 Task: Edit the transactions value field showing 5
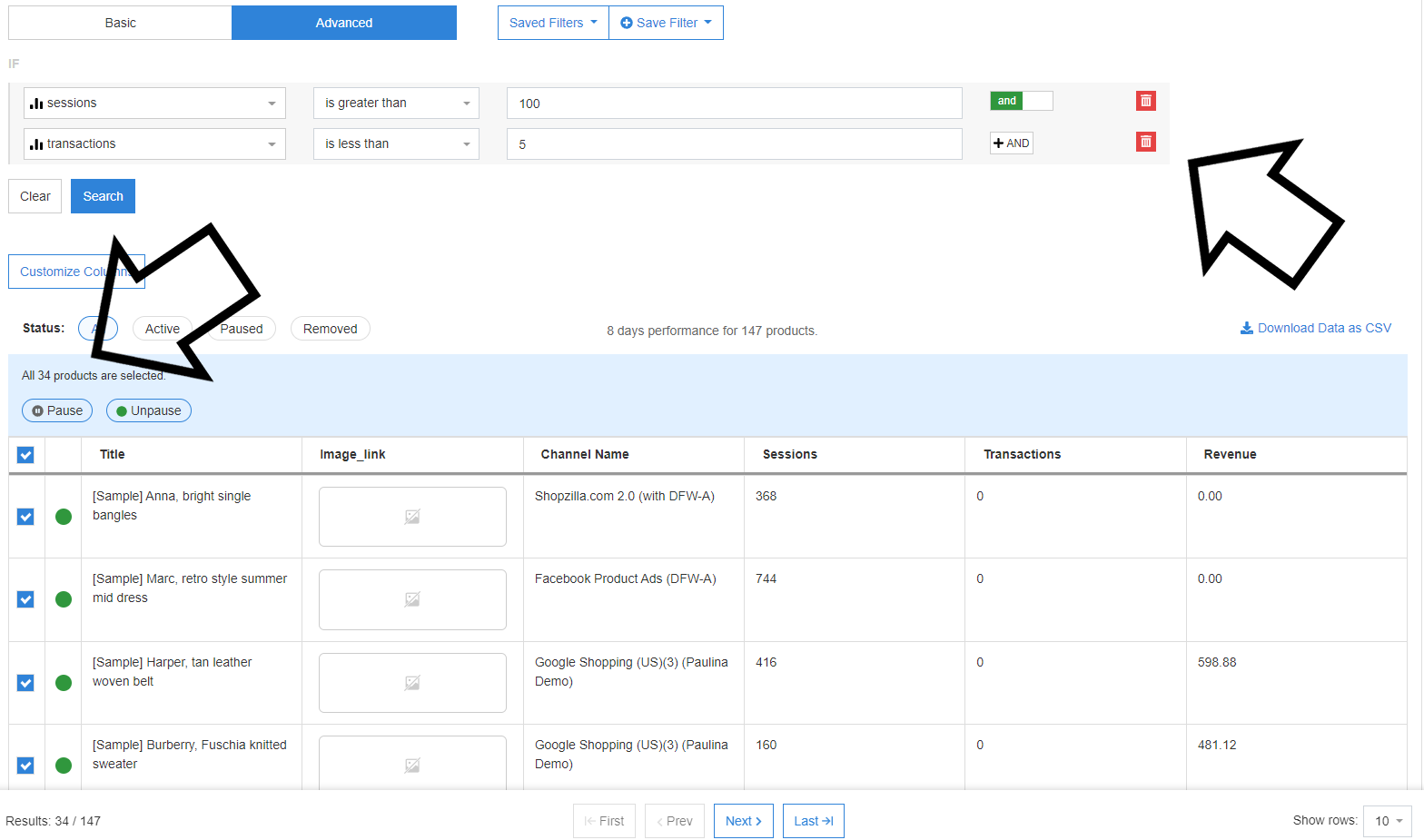tap(735, 144)
